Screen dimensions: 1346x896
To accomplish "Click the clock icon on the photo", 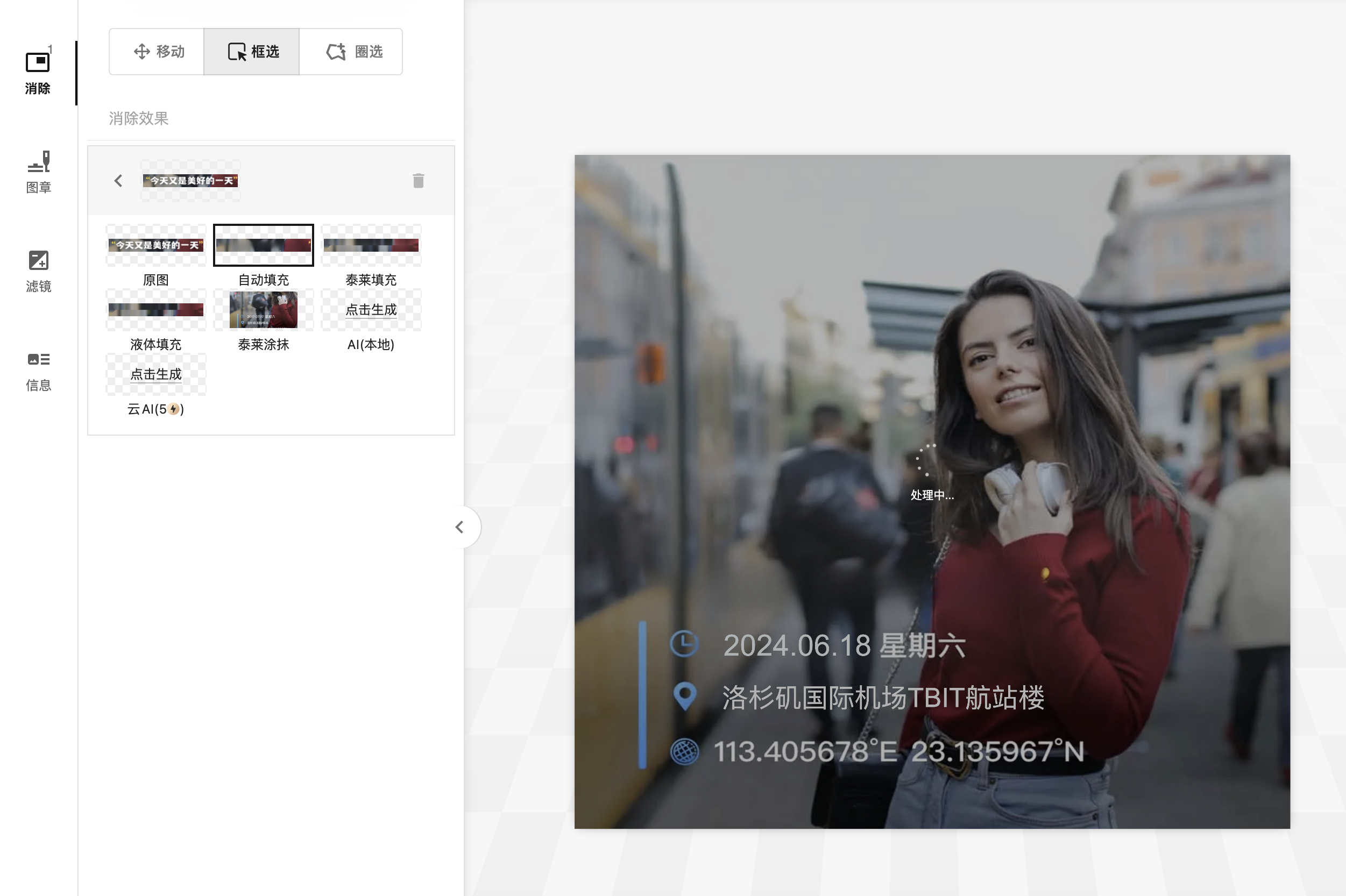I will click(684, 644).
